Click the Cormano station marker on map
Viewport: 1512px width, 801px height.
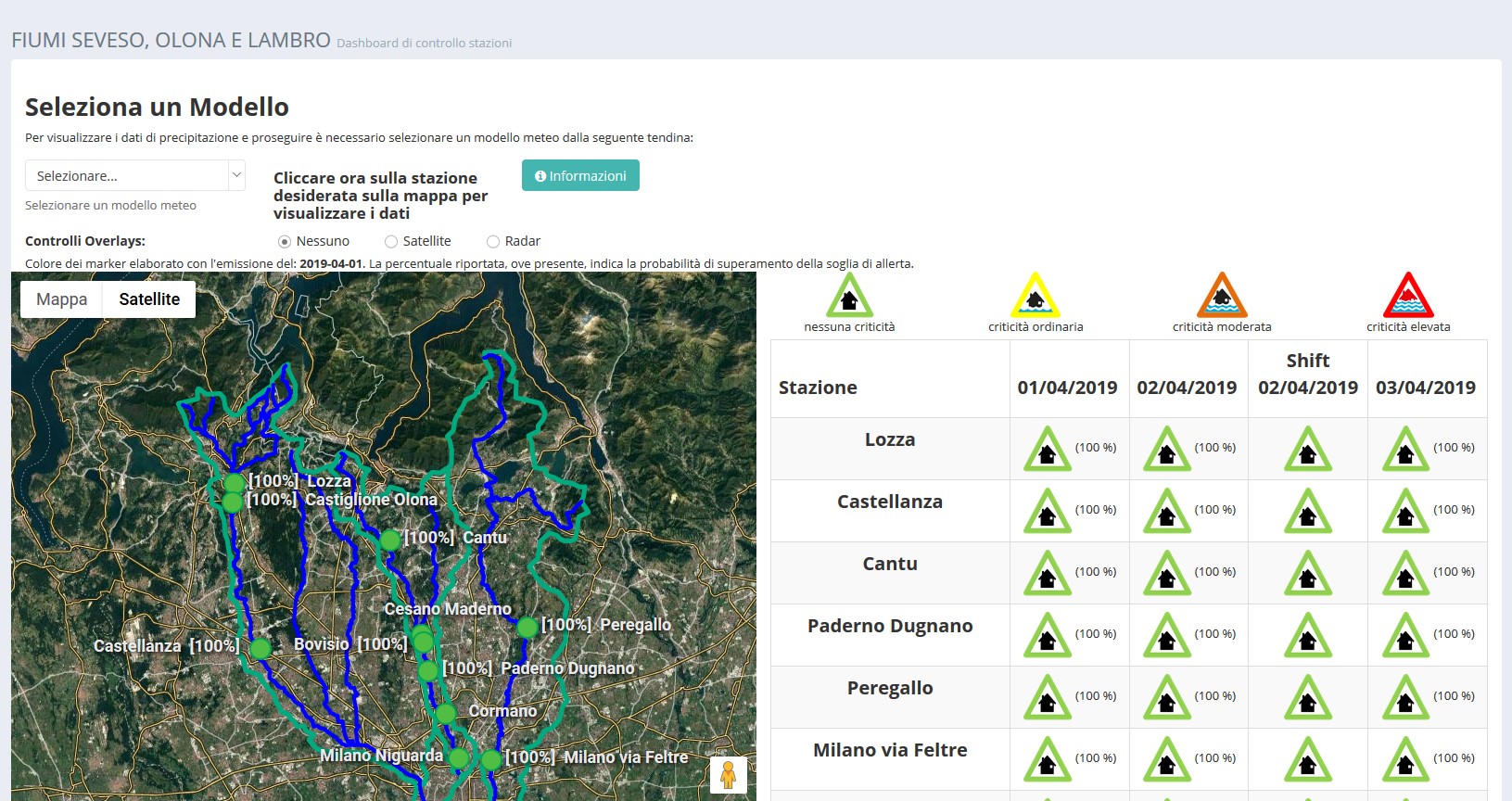point(446,713)
